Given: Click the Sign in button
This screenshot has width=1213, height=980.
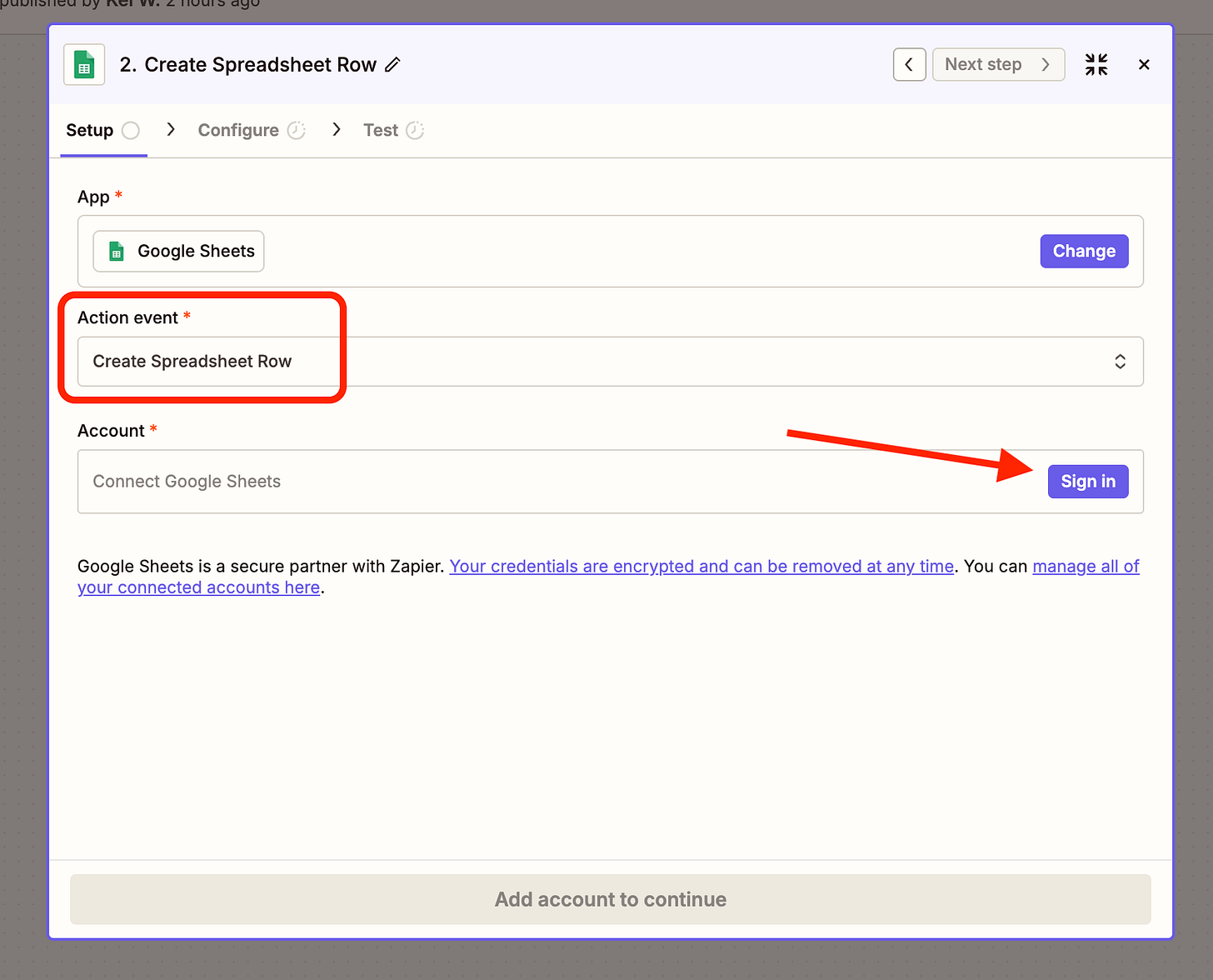Looking at the screenshot, I should (x=1088, y=482).
